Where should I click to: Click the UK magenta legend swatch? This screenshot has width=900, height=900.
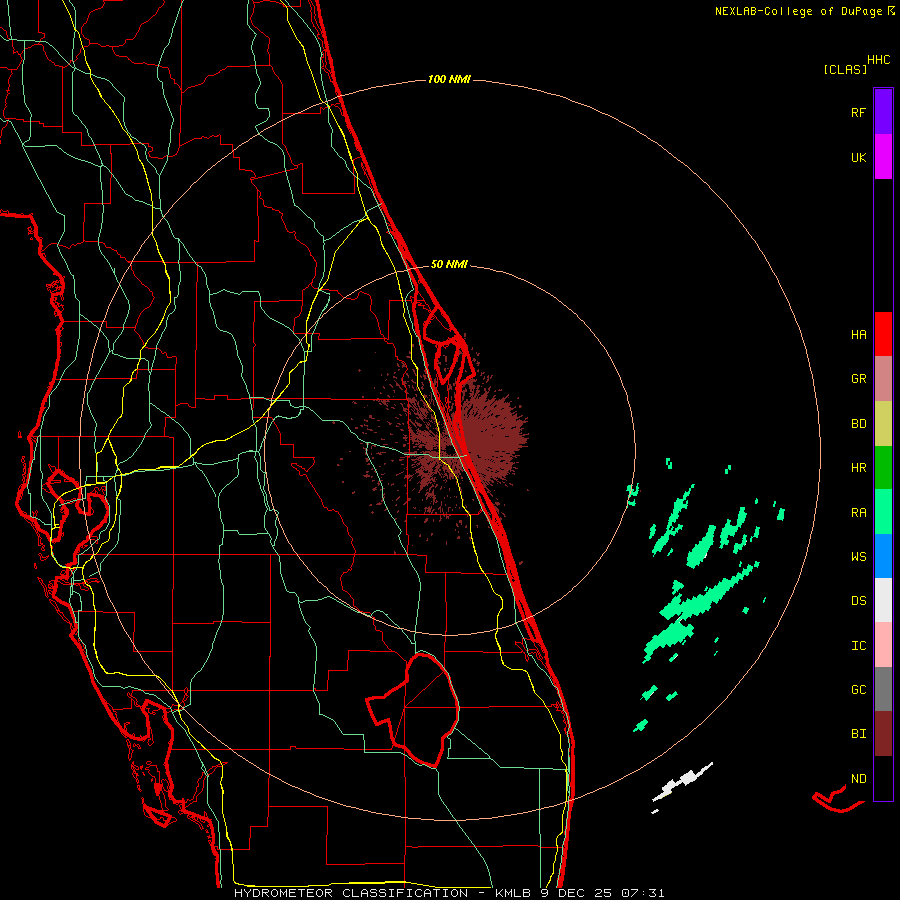coord(883,157)
